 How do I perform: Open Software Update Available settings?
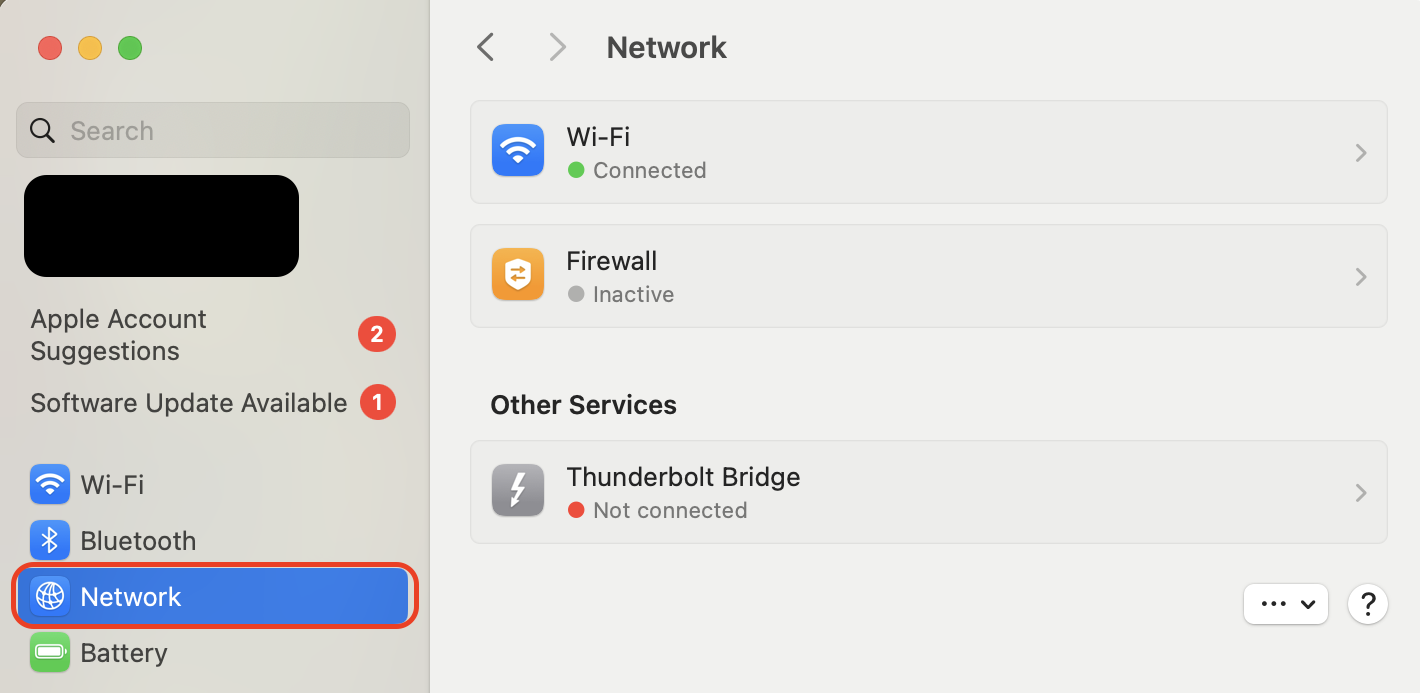tap(188, 403)
